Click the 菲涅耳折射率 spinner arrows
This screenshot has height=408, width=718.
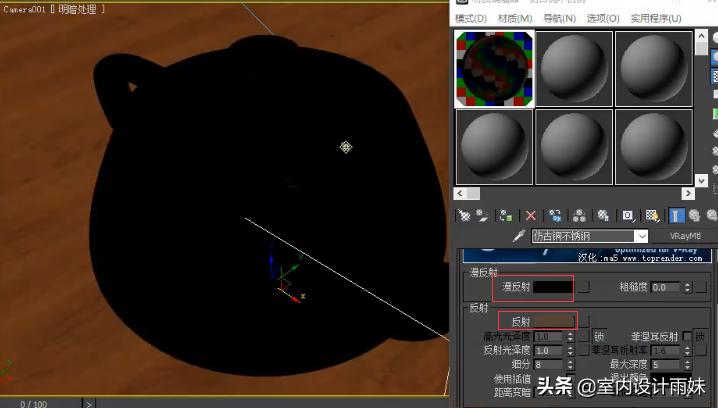pos(687,351)
